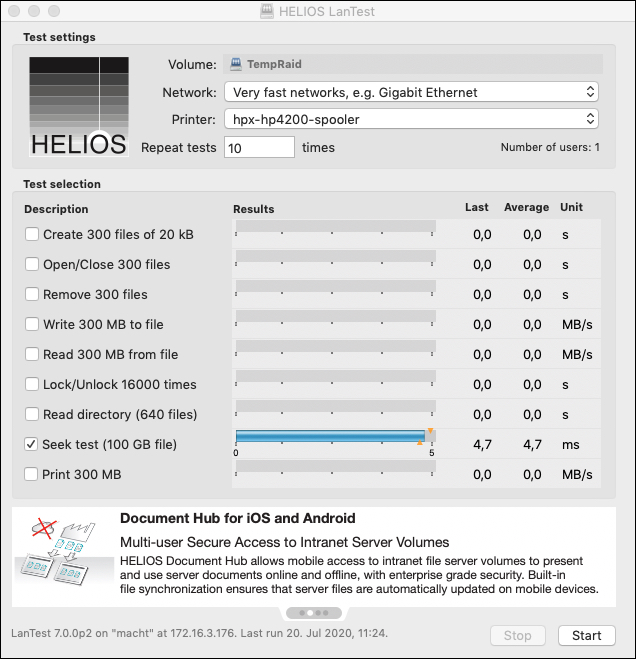
Task: Click the blue Seek test result bar
Action: [x=330, y=436]
